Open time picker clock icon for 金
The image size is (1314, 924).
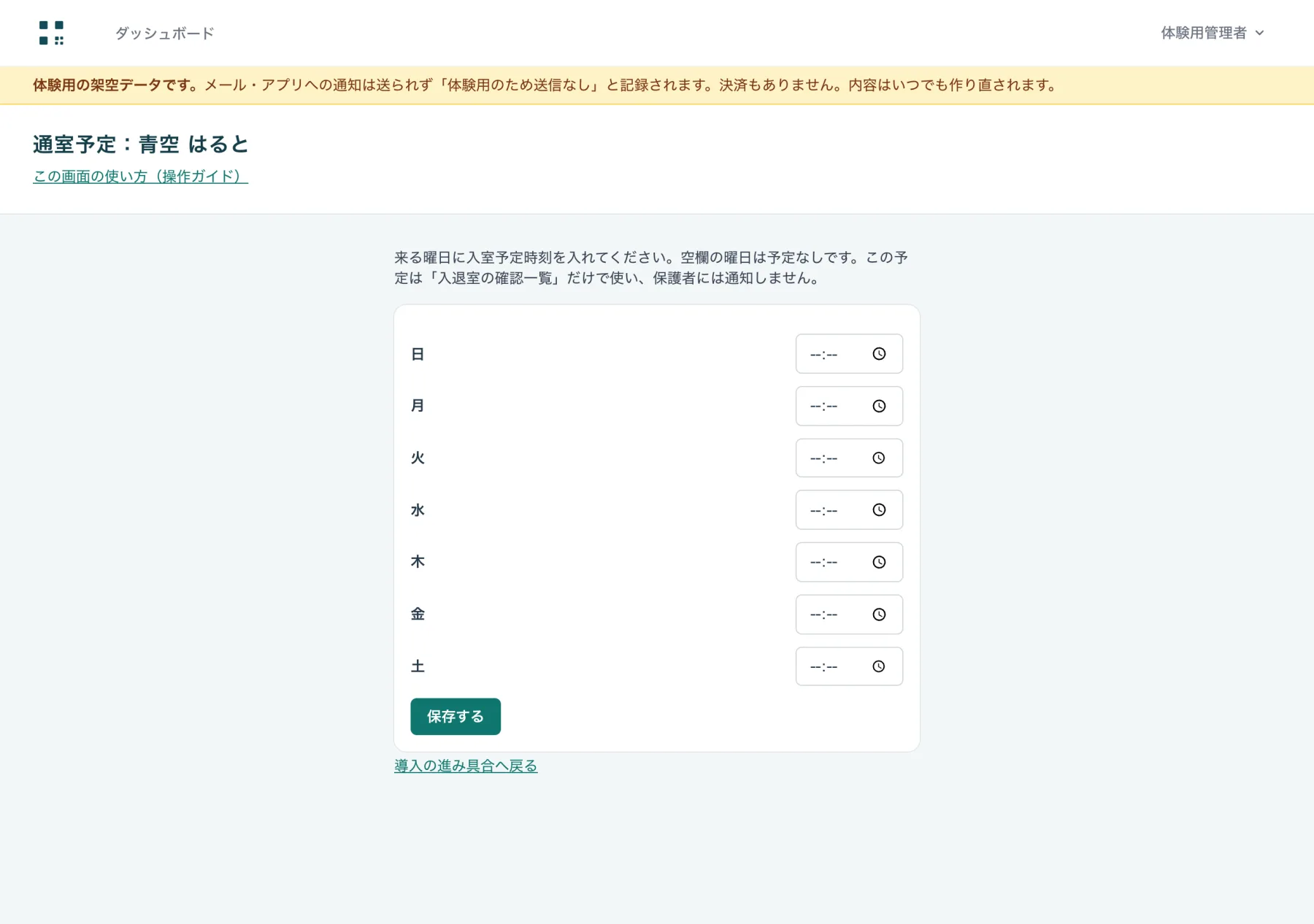879,615
